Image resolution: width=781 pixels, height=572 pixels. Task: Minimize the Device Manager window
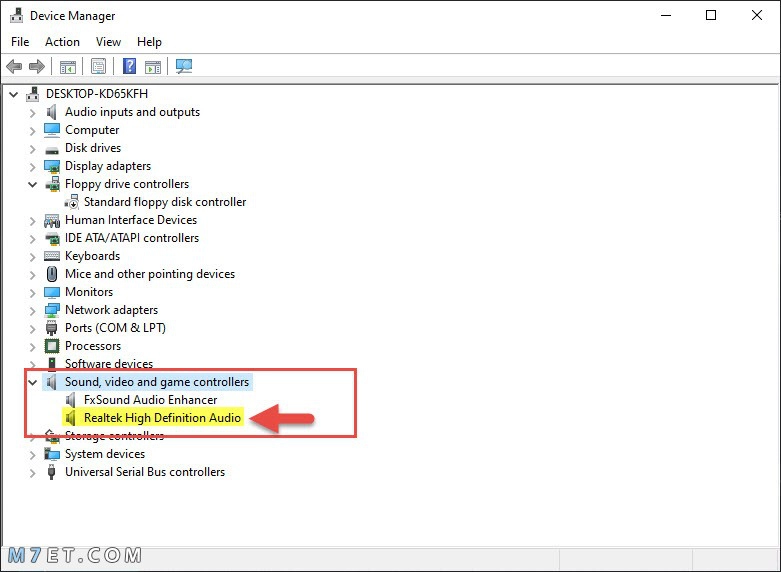[x=666, y=15]
